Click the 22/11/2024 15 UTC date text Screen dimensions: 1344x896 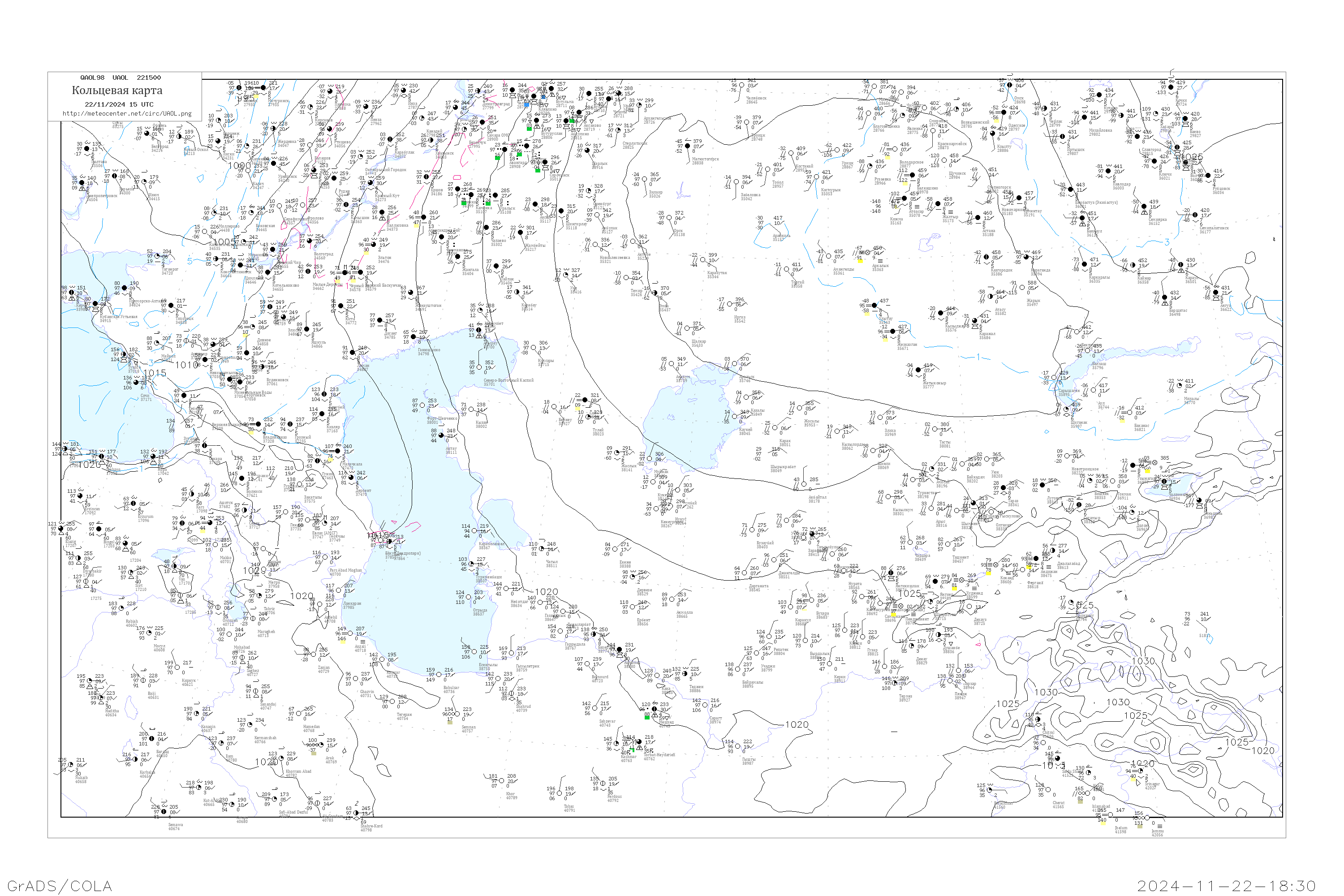(x=119, y=104)
